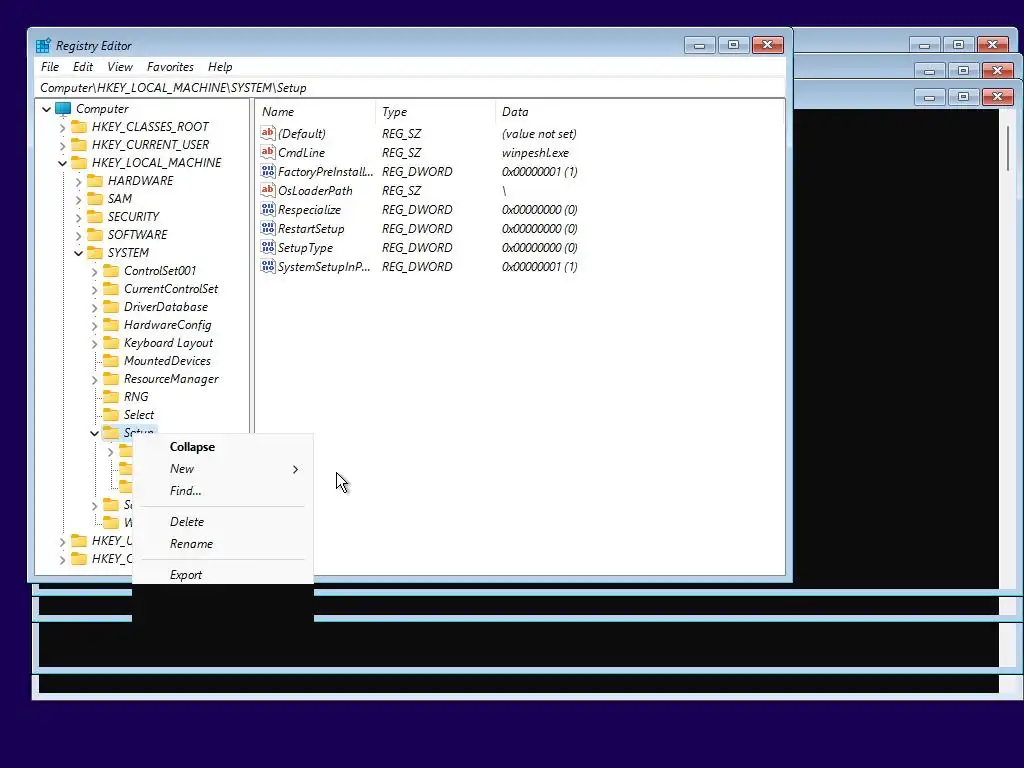This screenshot has height=768, width=1024.
Task: Open the Favorites menu
Action: pyautogui.click(x=170, y=67)
